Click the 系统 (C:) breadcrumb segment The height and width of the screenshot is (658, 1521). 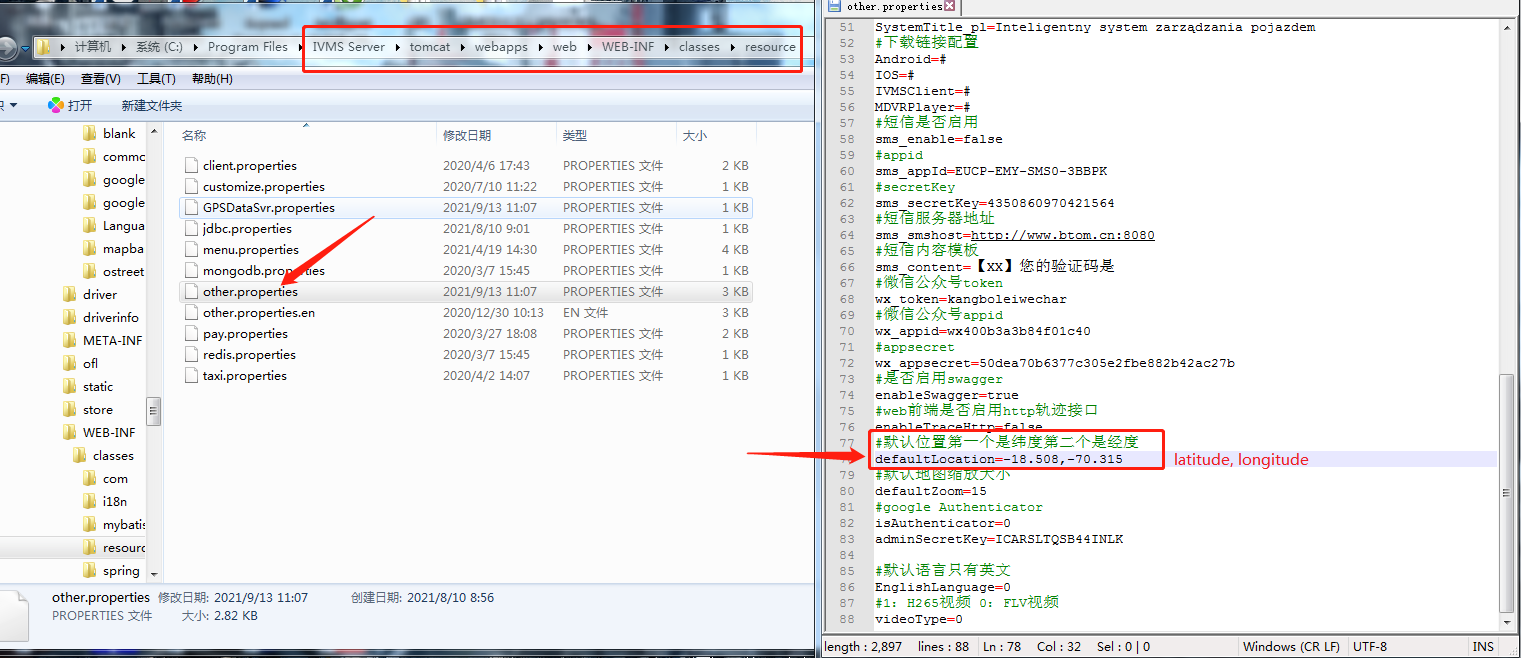[161, 47]
